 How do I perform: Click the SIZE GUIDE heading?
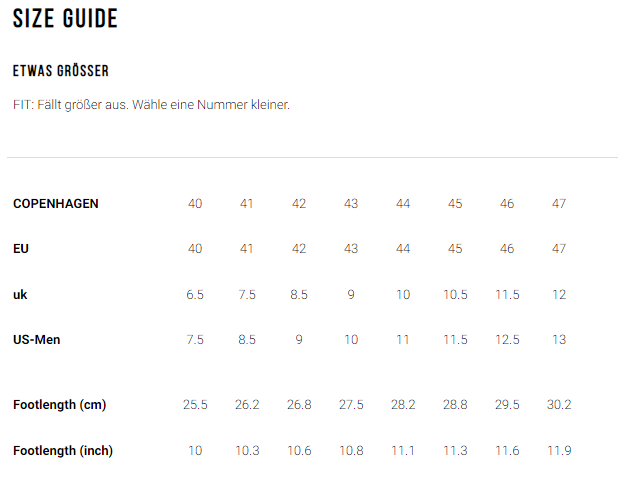65,19
